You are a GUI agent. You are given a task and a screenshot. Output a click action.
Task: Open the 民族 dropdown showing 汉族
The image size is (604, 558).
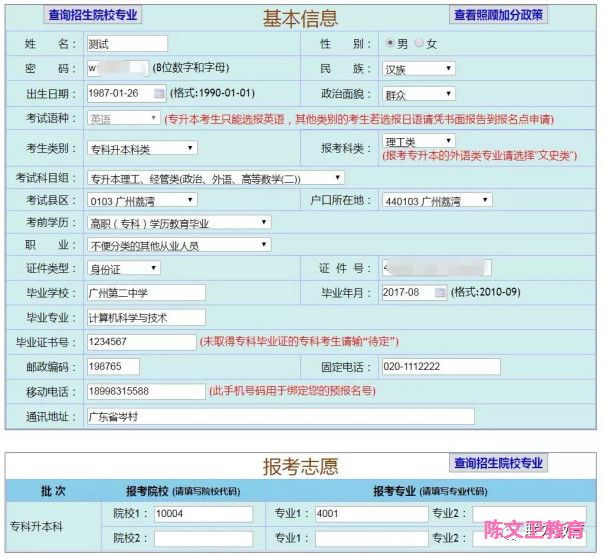click(x=419, y=69)
